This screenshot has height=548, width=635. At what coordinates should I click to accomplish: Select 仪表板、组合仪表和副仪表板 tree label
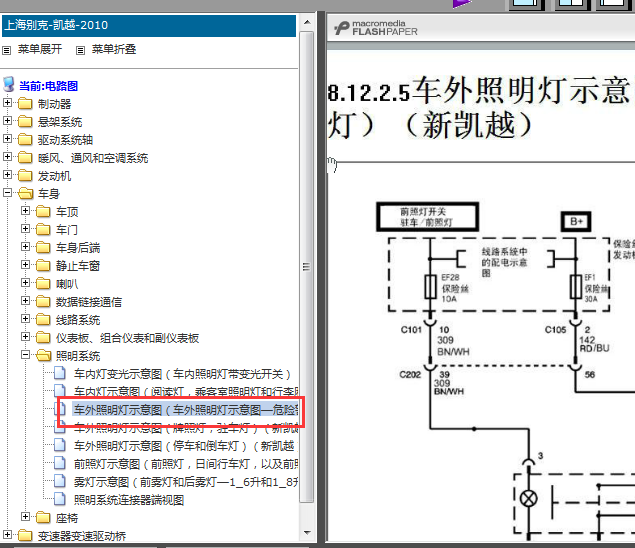click(x=127, y=338)
